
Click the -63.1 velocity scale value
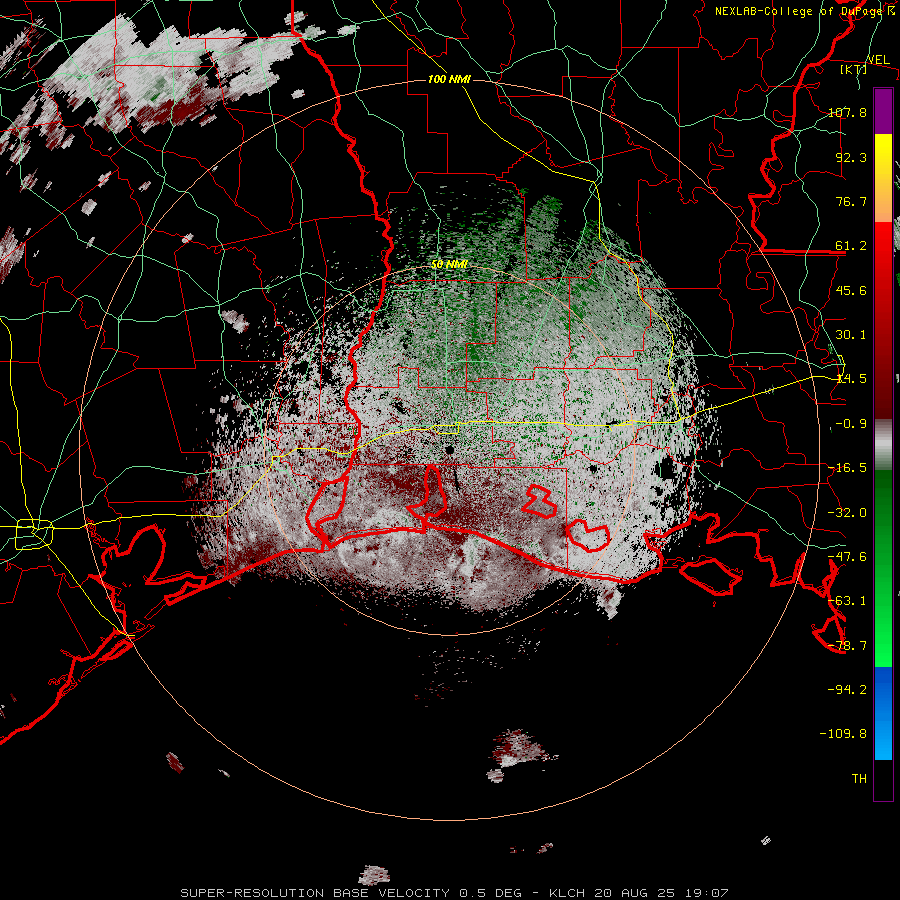coord(847,601)
